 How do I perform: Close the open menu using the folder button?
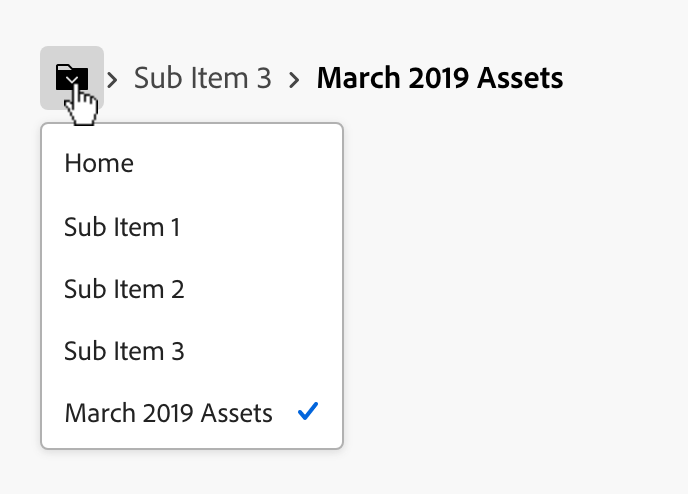71,77
